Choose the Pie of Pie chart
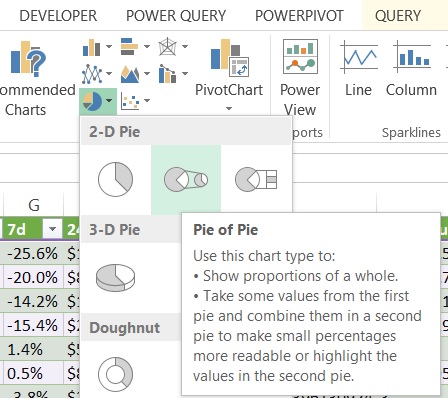448x398 pixels. tap(186, 179)
